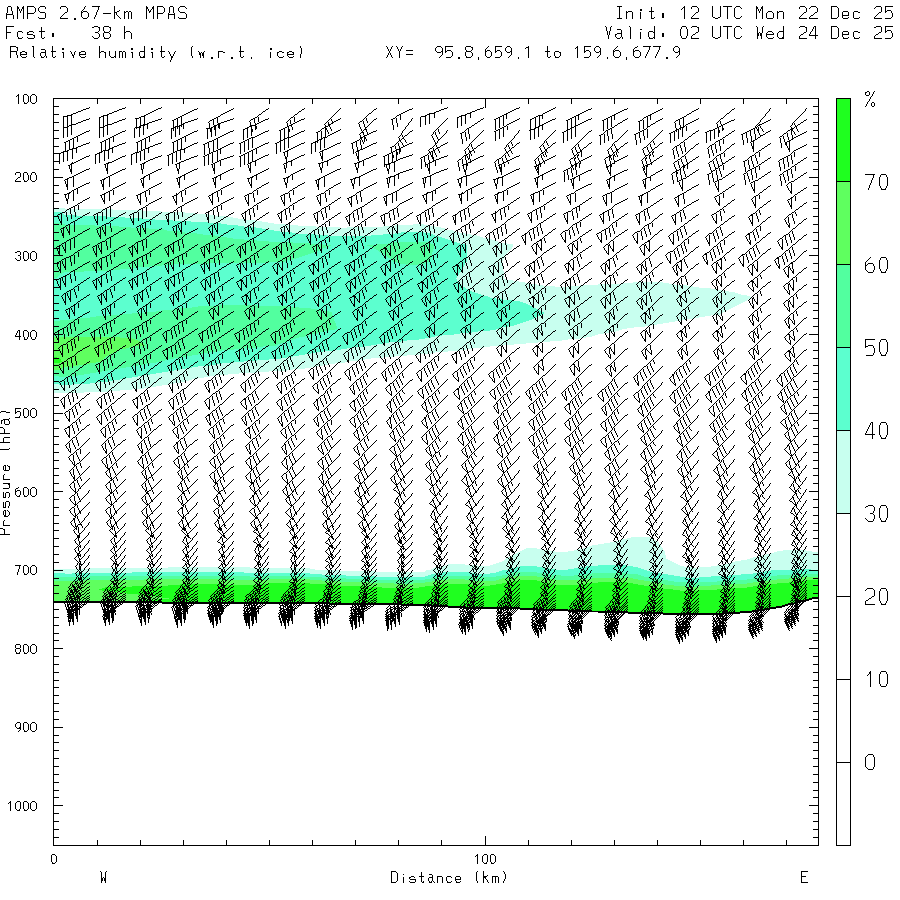Click the pale colorbar segment between 30 and 40
This screenshot has width=900, height=900.
(x=843, y=472)
